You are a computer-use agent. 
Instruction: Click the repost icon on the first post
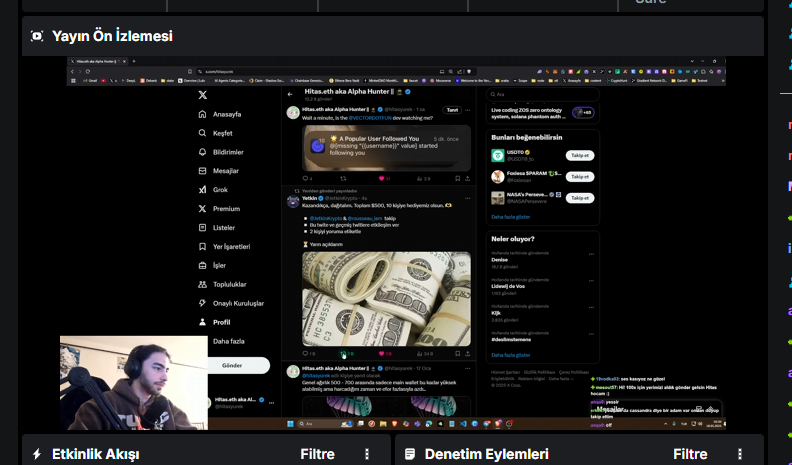[343, 178]
